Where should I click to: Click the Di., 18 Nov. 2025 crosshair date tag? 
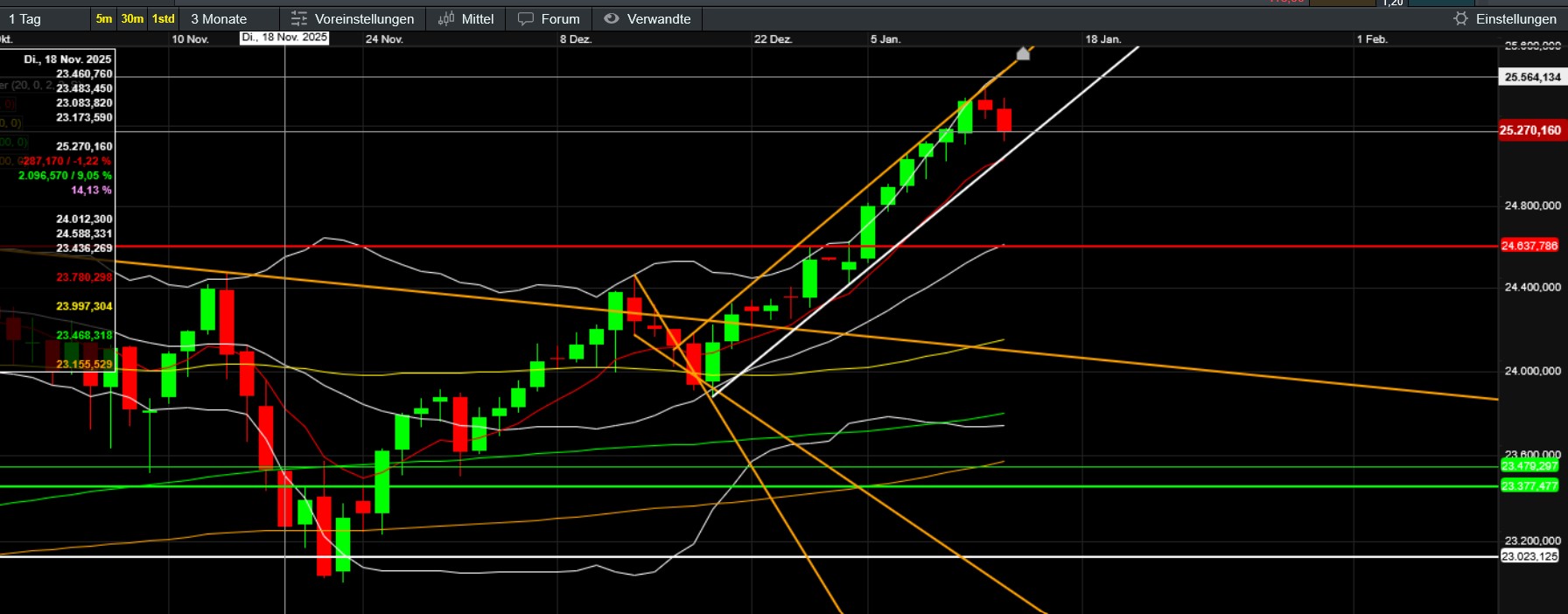284,38
